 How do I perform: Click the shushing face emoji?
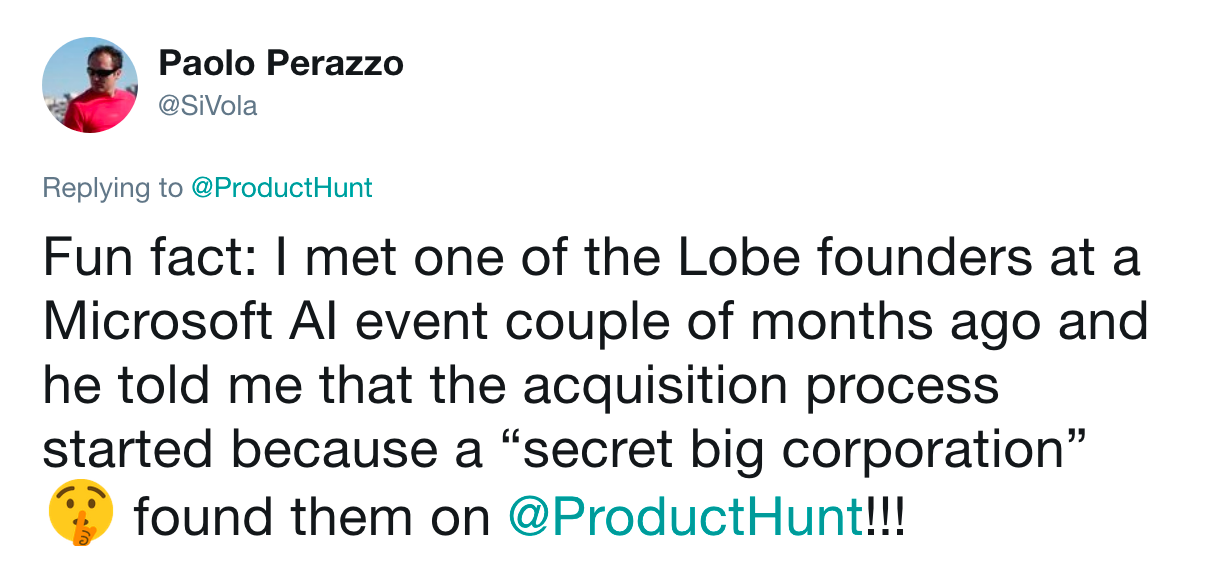80,517
